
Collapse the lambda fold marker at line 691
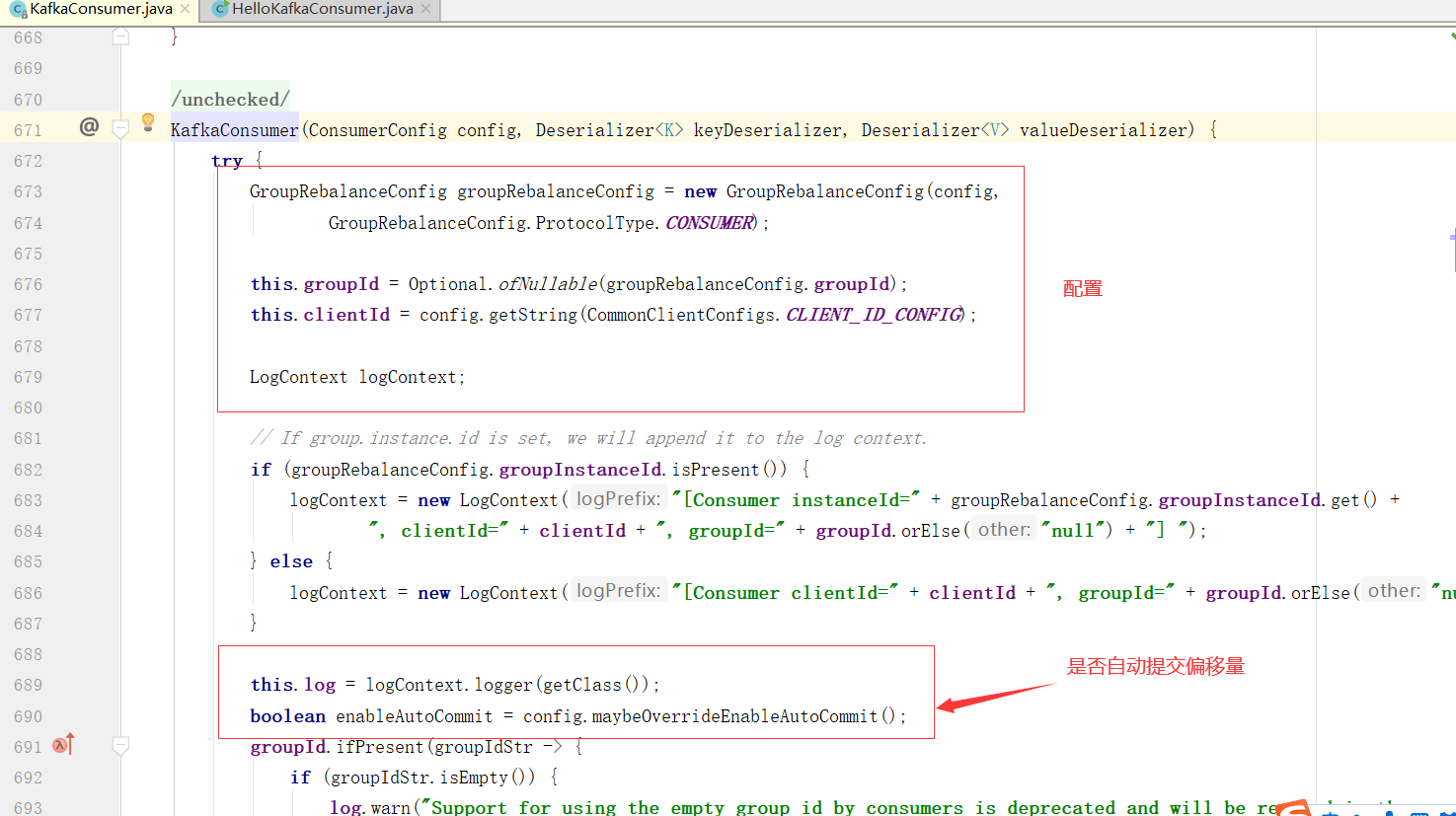[120, 747]
